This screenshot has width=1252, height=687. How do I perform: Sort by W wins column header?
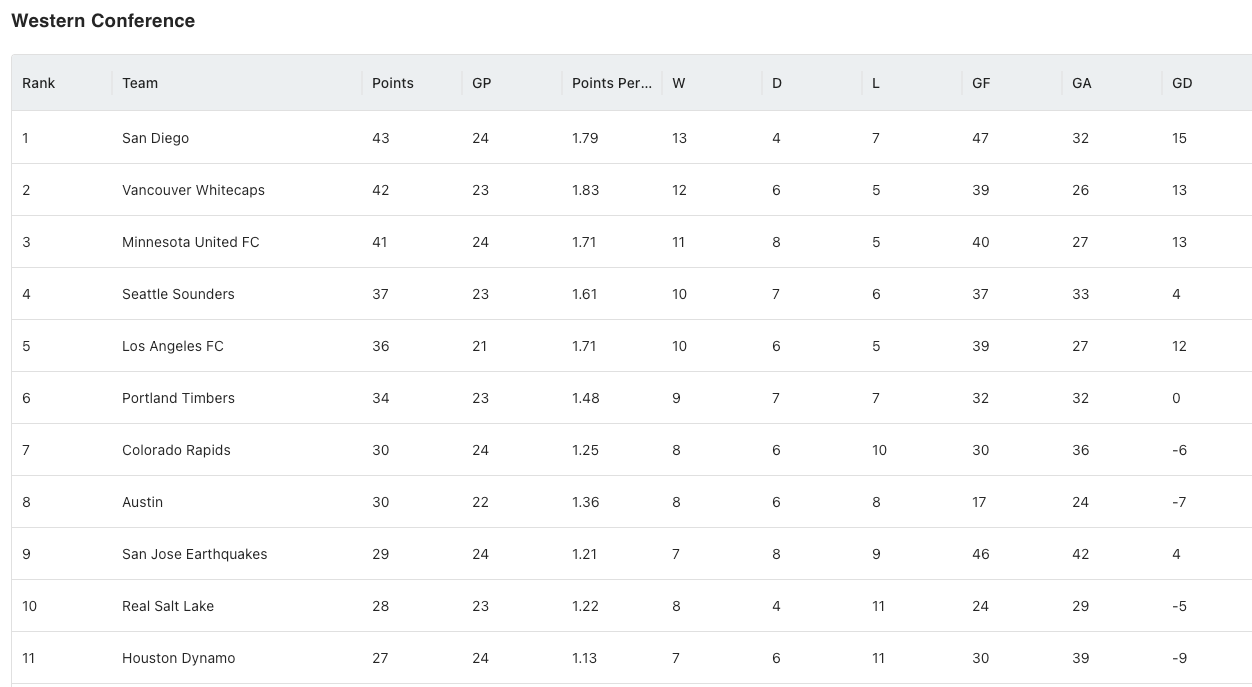(679, 83)
